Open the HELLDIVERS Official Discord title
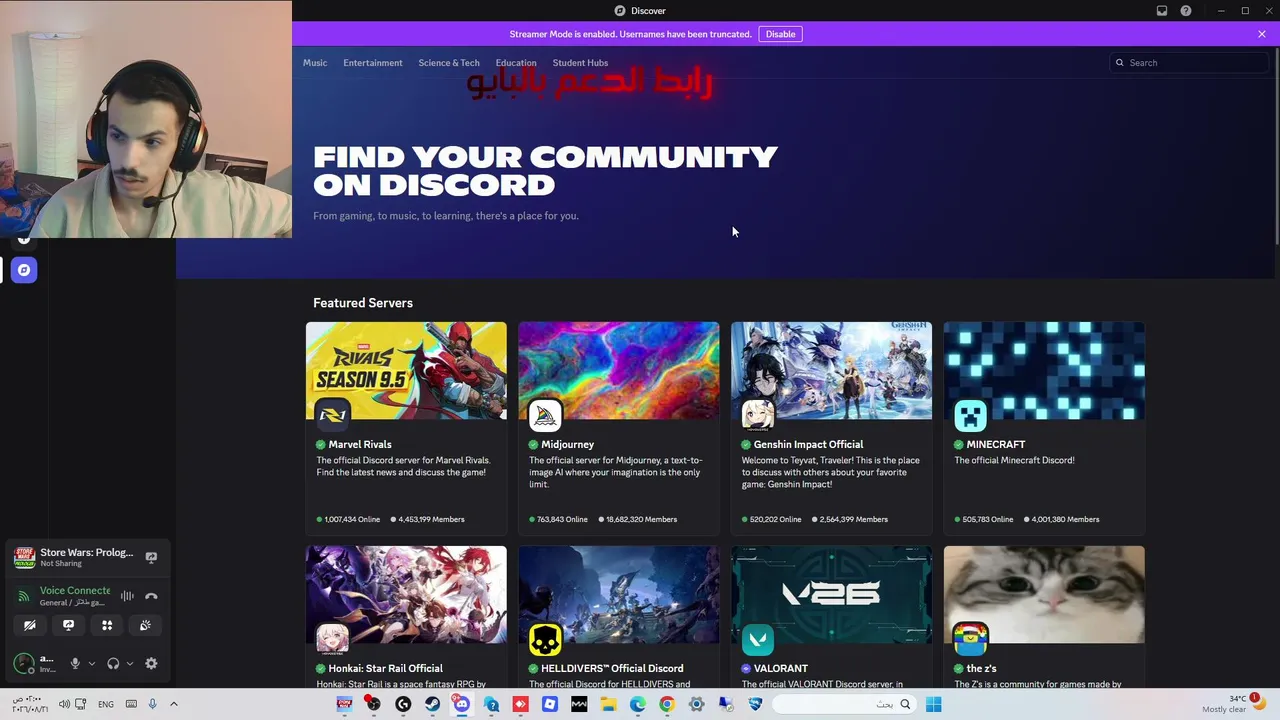The height and width of the screenshot is (720, 1280). tap(612, 668)
